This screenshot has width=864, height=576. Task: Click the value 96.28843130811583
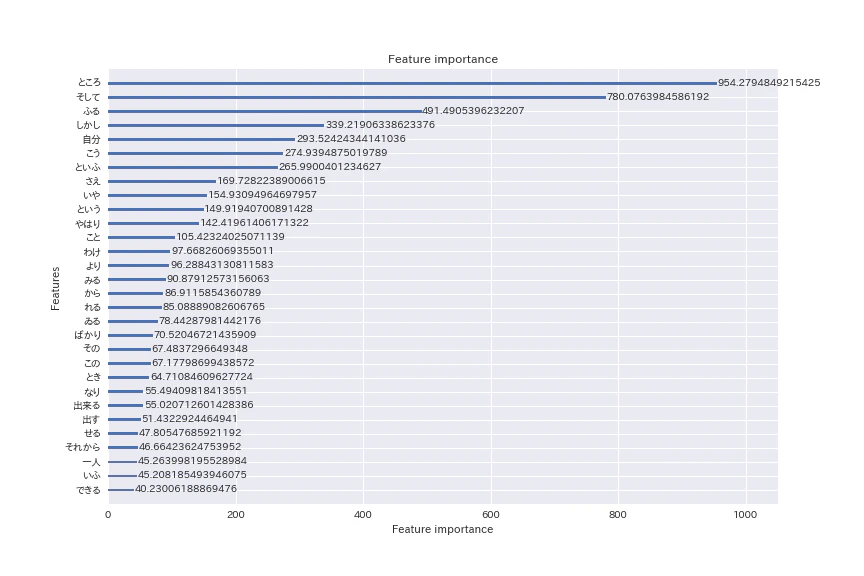pyautogui.click(x=222, y=265)
